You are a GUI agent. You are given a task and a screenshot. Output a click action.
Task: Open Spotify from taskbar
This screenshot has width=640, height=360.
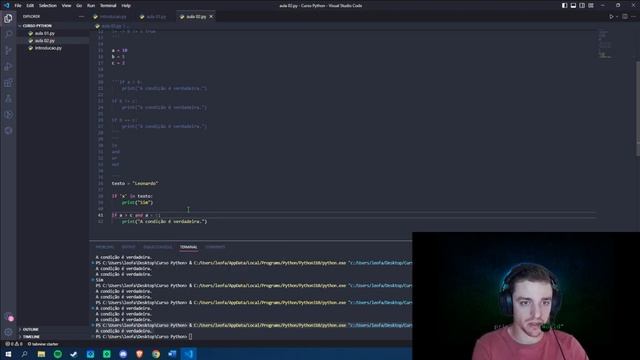58,354
